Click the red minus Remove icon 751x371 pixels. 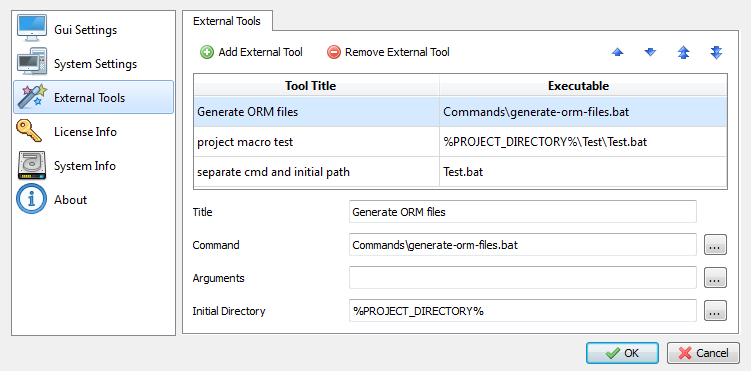(x=334, y=52)
